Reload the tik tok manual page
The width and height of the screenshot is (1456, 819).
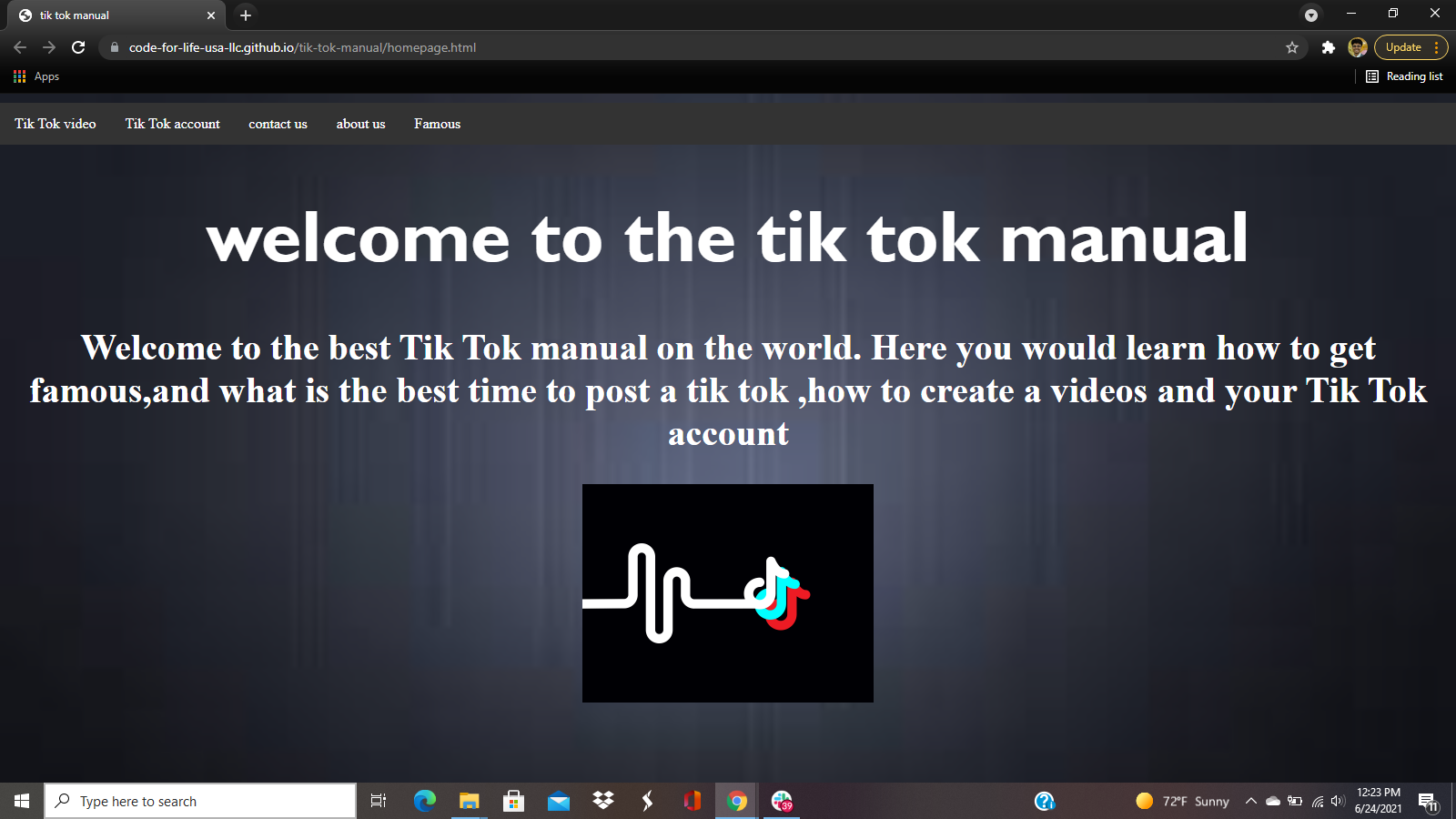point(78,47)
